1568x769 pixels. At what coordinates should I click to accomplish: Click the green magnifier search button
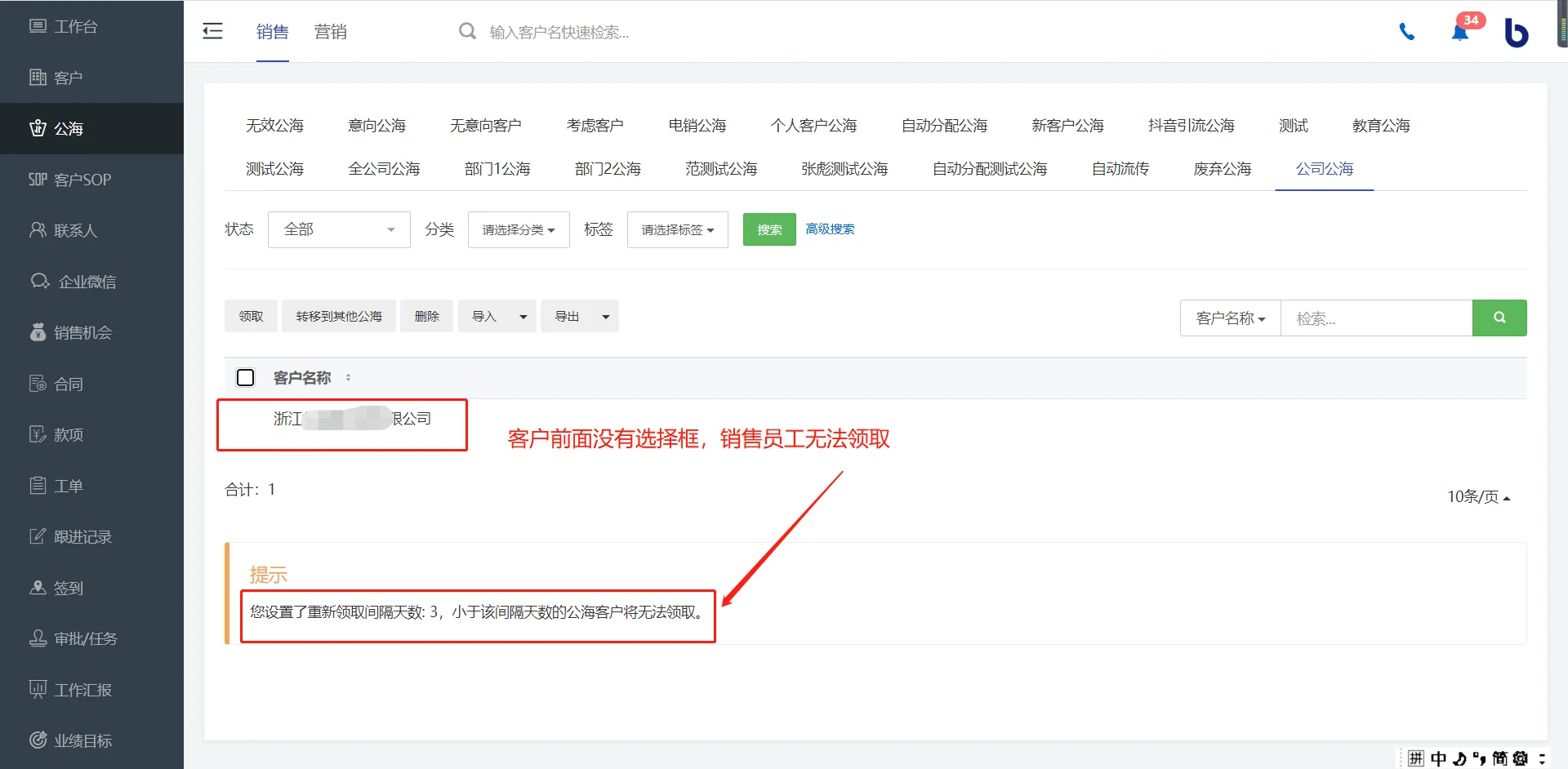(1499, 318)
